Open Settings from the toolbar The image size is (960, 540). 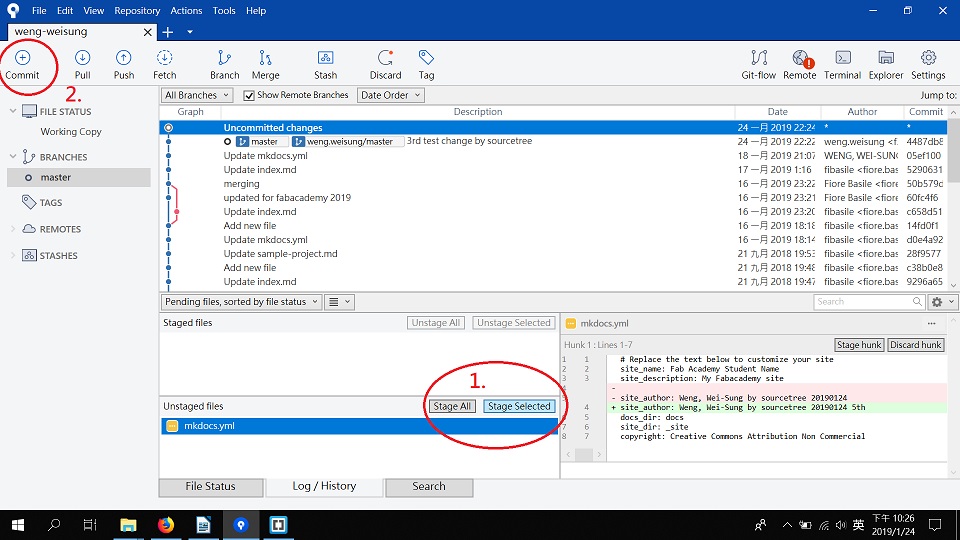click(x=928, y=65)
